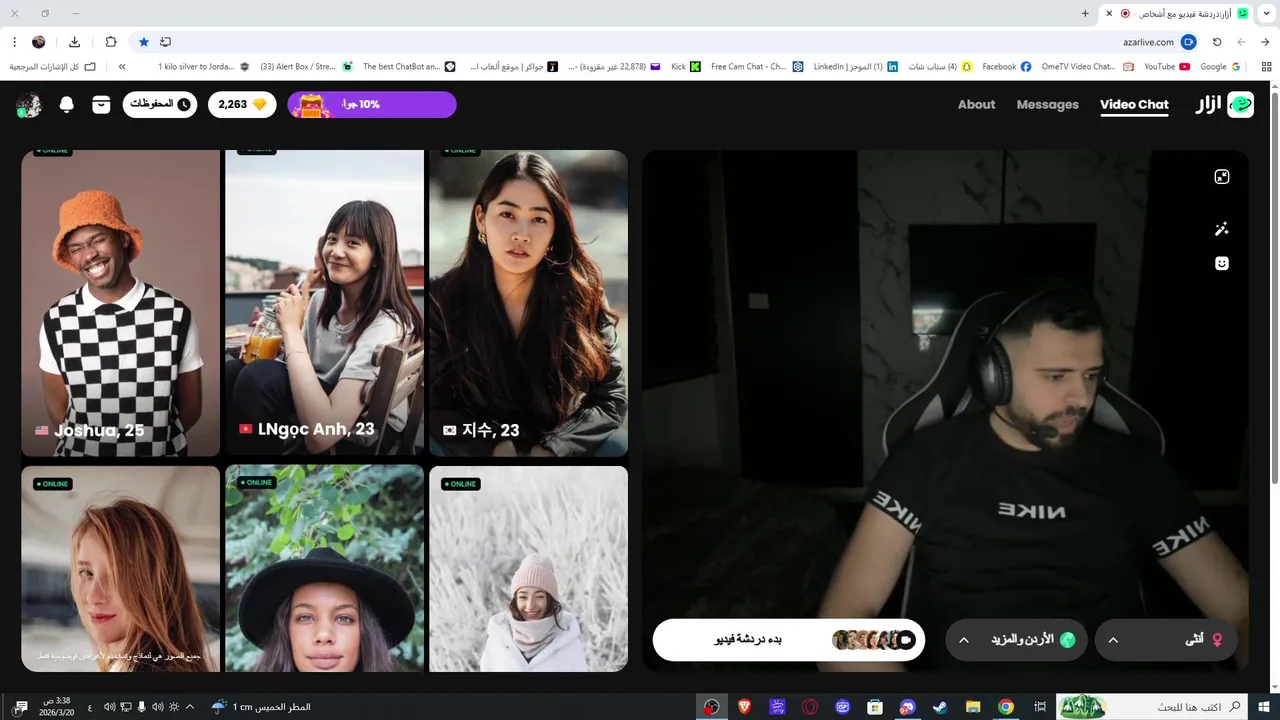
Task: Open the Facebook bookmark
Action: pos(1006,66)
